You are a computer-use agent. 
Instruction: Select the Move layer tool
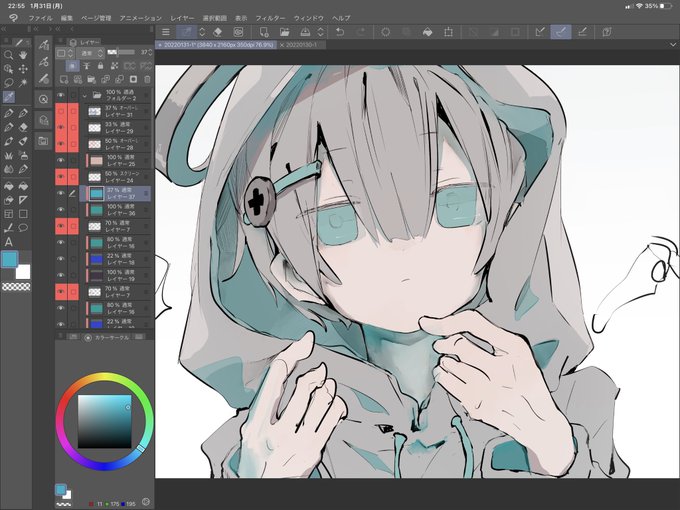[x=23, y=69]
